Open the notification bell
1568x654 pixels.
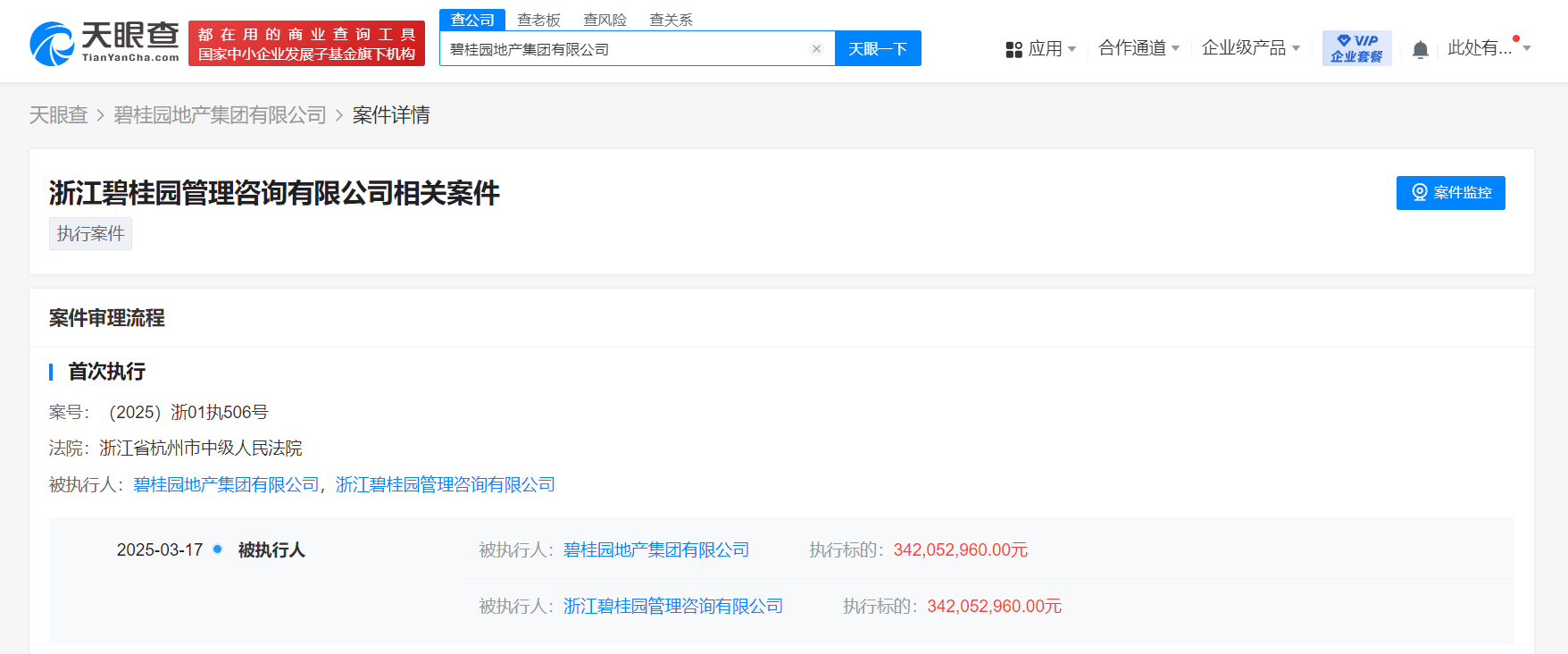(1421, 49)
